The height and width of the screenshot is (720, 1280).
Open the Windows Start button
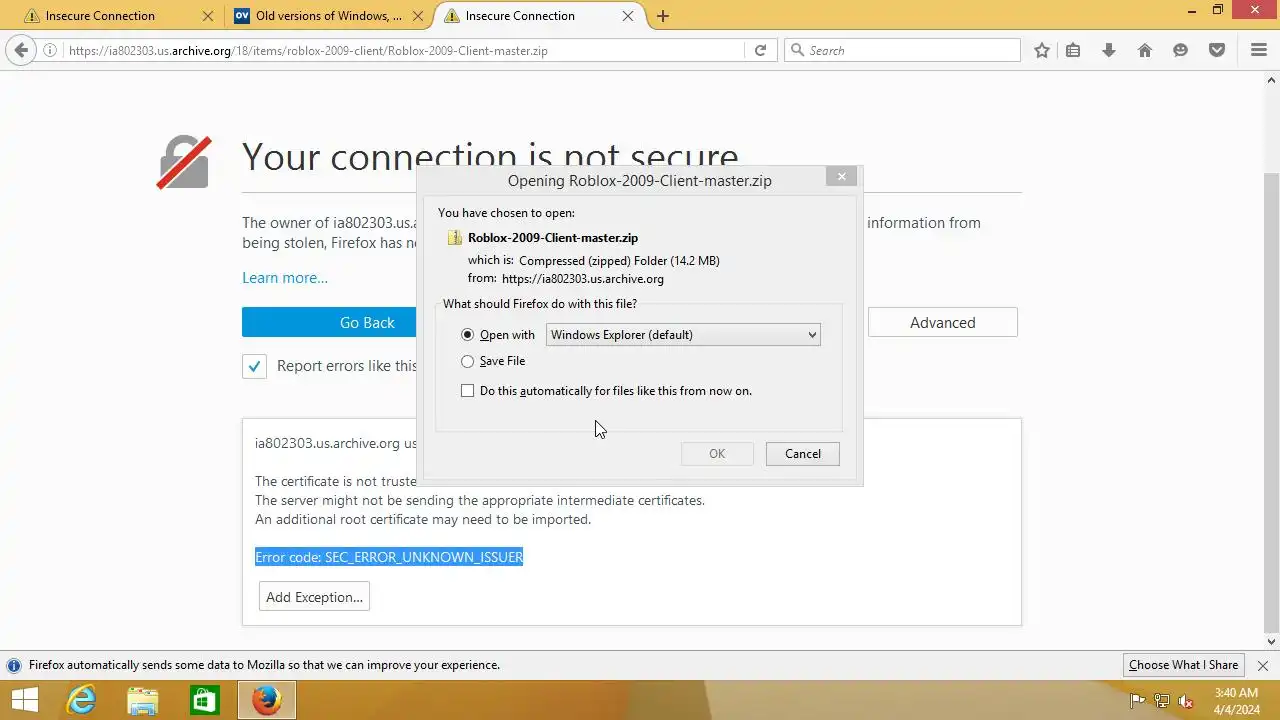pyautogui.click(x=24, y=700)
